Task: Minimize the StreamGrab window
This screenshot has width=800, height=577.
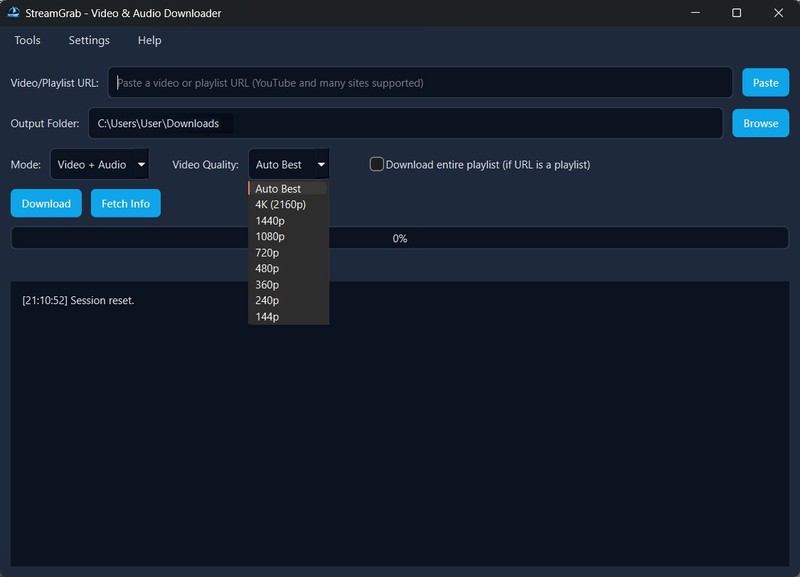Action: 695,13
